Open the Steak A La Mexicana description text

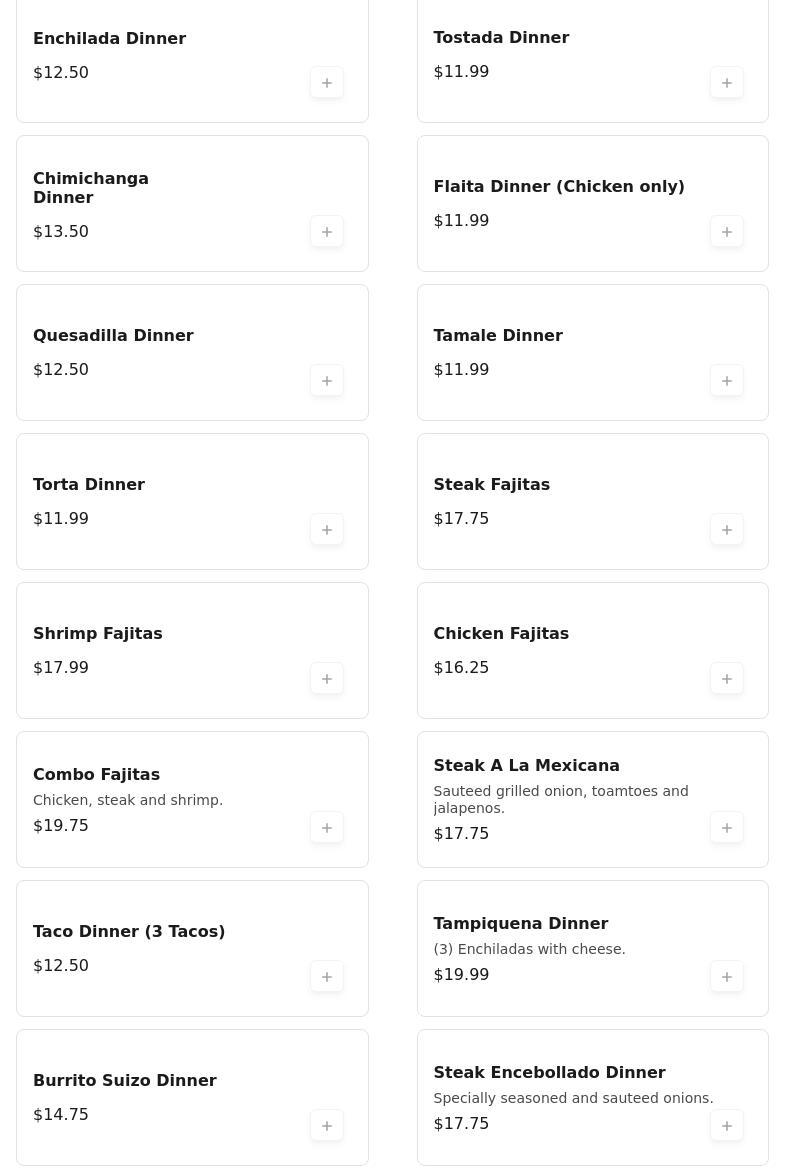click(x=560, y=799)
